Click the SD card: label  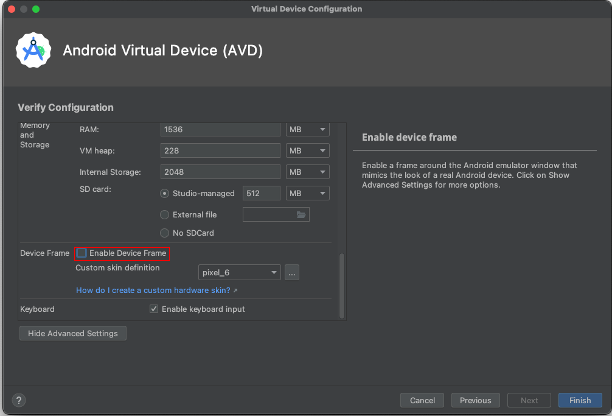pyautogui.click(x=95, y=189)
